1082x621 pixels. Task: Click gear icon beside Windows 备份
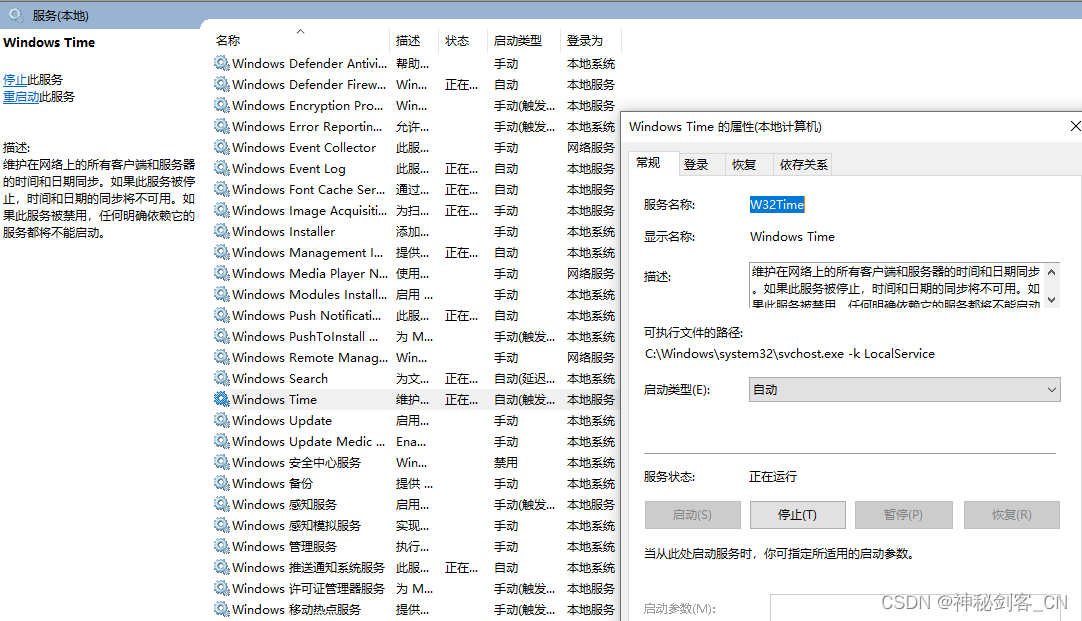point(222,483)
